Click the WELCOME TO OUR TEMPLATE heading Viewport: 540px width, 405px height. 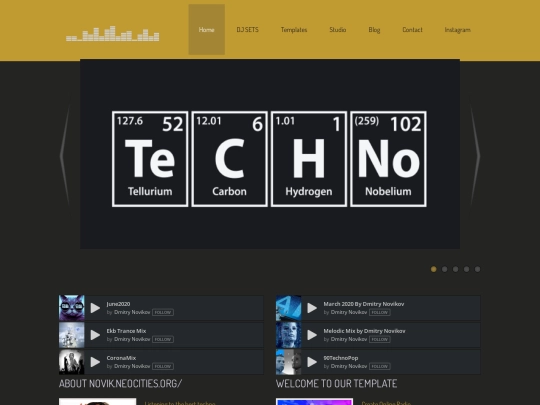(336, 384)
